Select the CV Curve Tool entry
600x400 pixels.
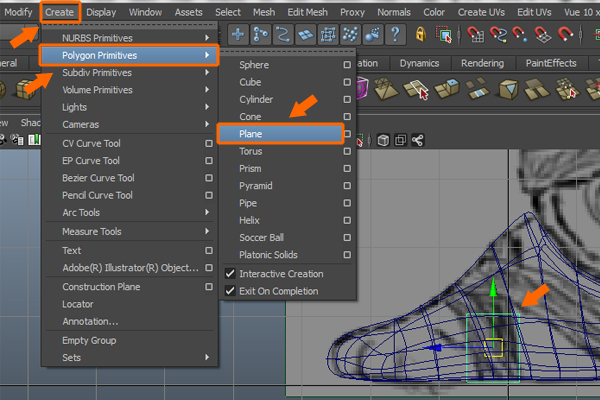point(90,143)
